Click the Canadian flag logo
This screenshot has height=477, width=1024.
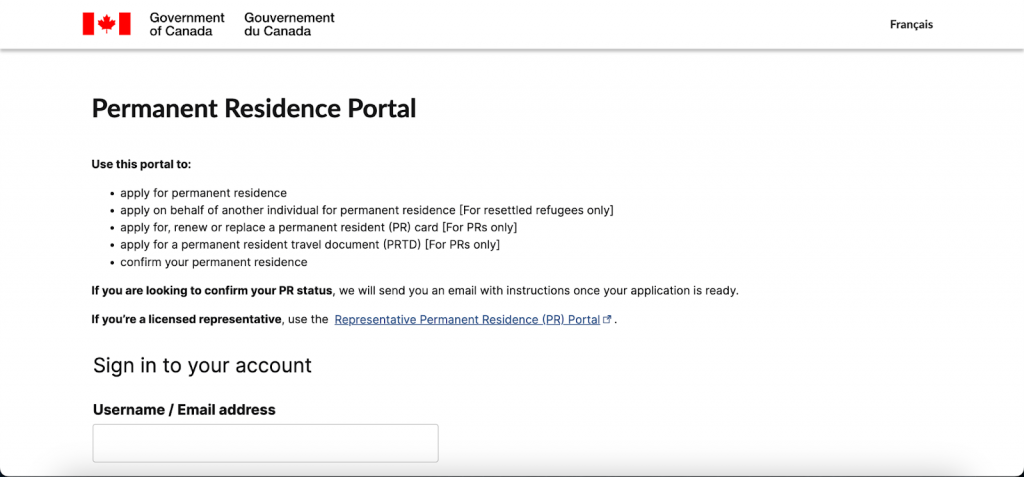(x=106, y=24)
